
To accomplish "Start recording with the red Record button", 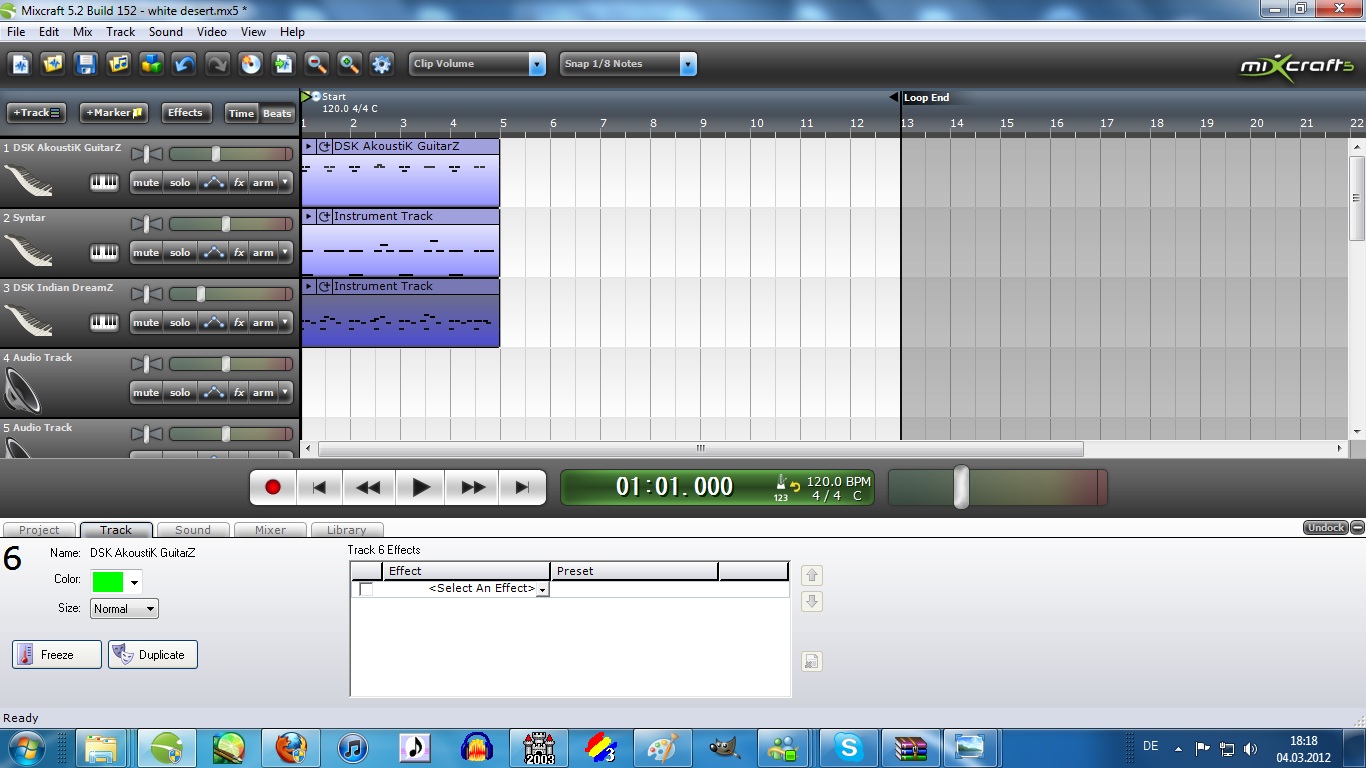I will tap(272, 487).
